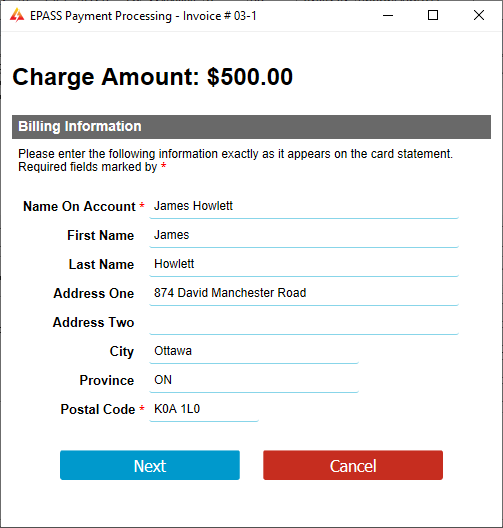The width and height of the screenshot is (503, 528).
Task: Focus the Name On Account field
Action: tap(304, 206)
